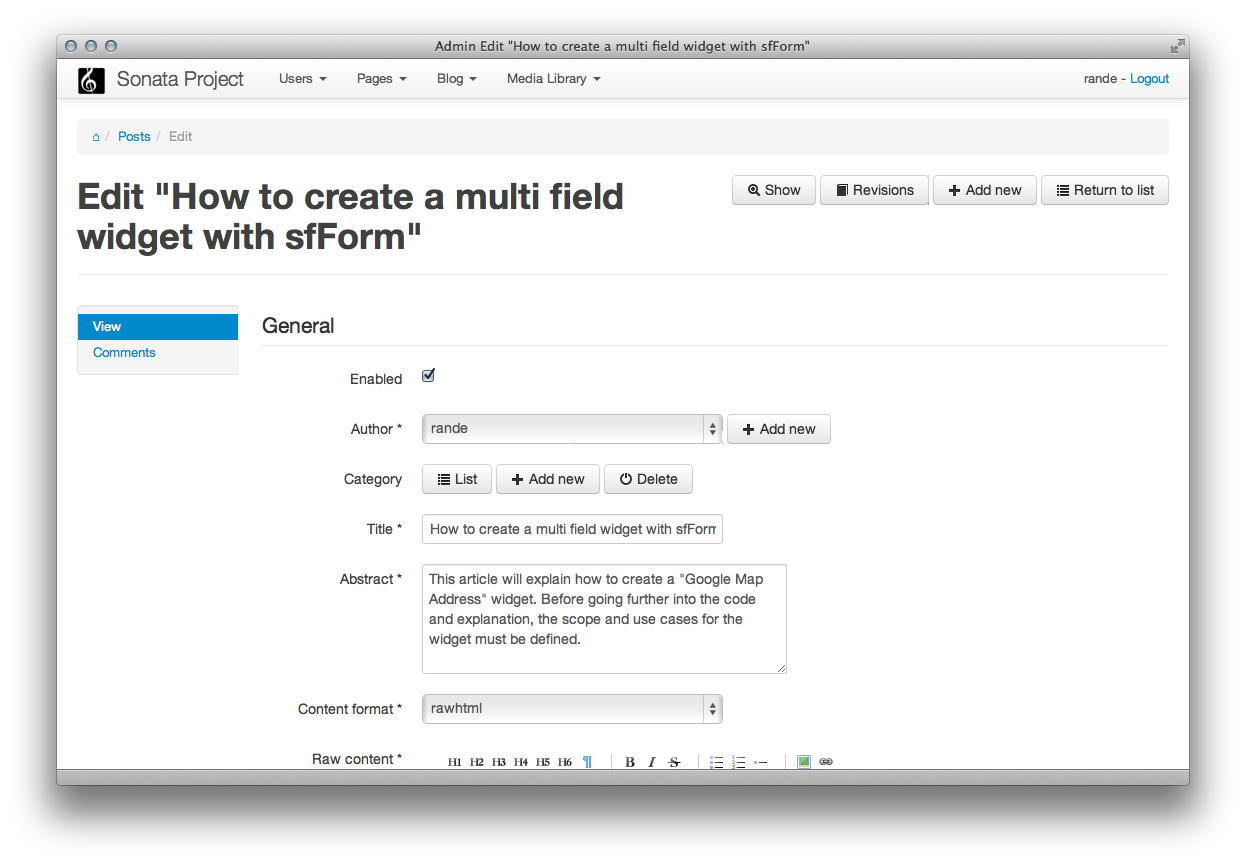Screen dimensions: 1246x864
Task: Click the Revisions button
Action: (x=874, y=190)
